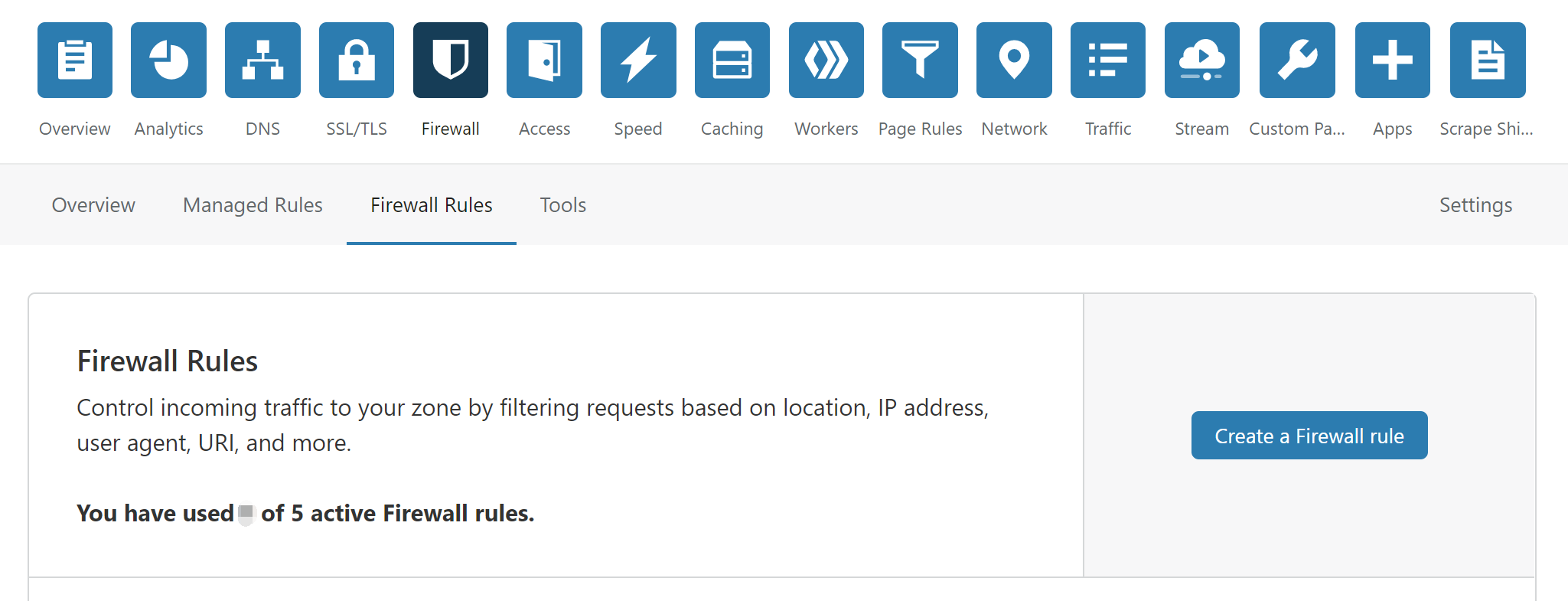Open the Access door icon
Image resolution: width=1568 pixels, height=601 pixels.
pyautogui.click(x=544, y=60)
